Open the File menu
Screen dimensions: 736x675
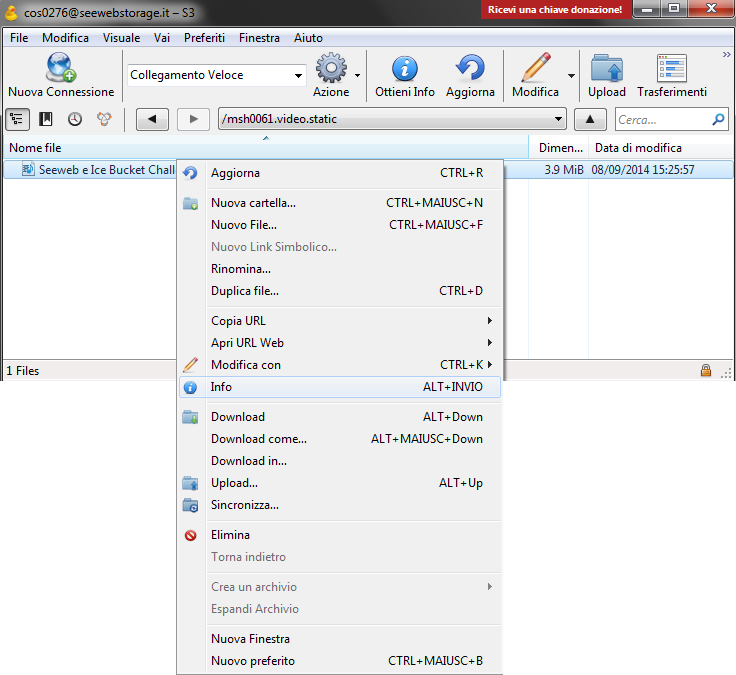coord(19,38)
